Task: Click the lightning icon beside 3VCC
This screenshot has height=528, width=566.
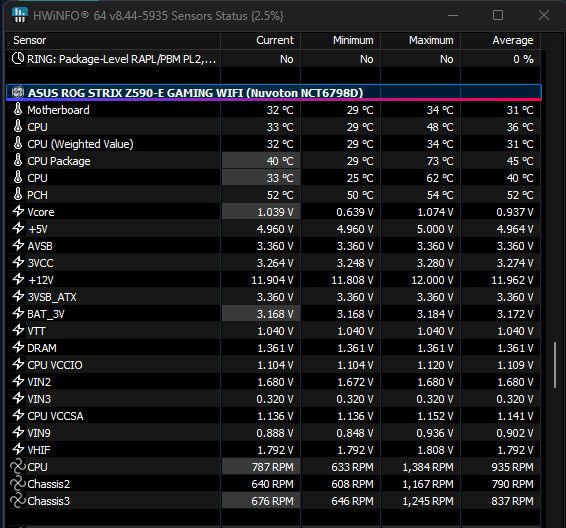Action: pyautogui.click(x=18, y=262)
